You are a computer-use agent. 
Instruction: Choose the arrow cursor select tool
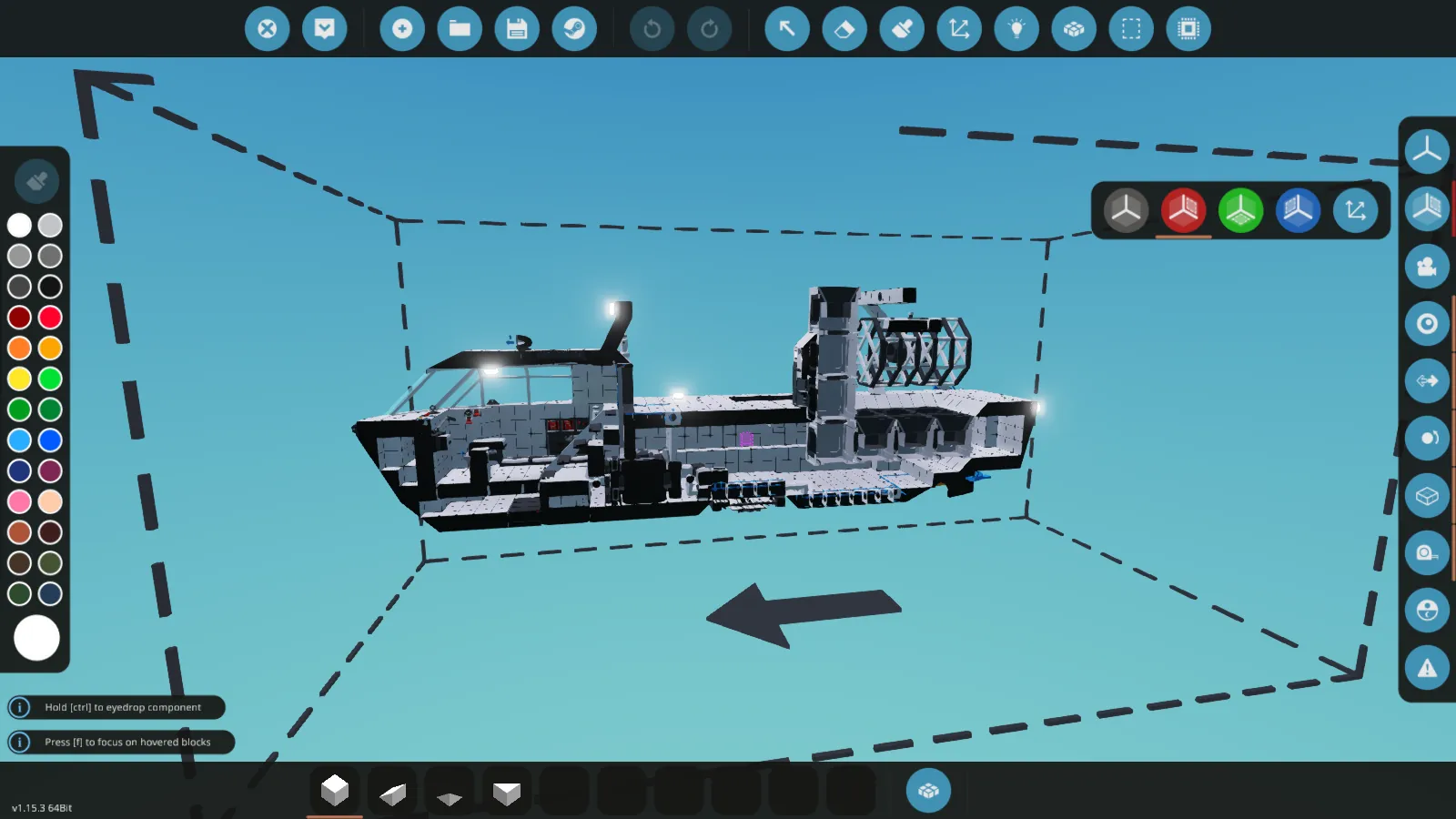click(x=787, y=29)
